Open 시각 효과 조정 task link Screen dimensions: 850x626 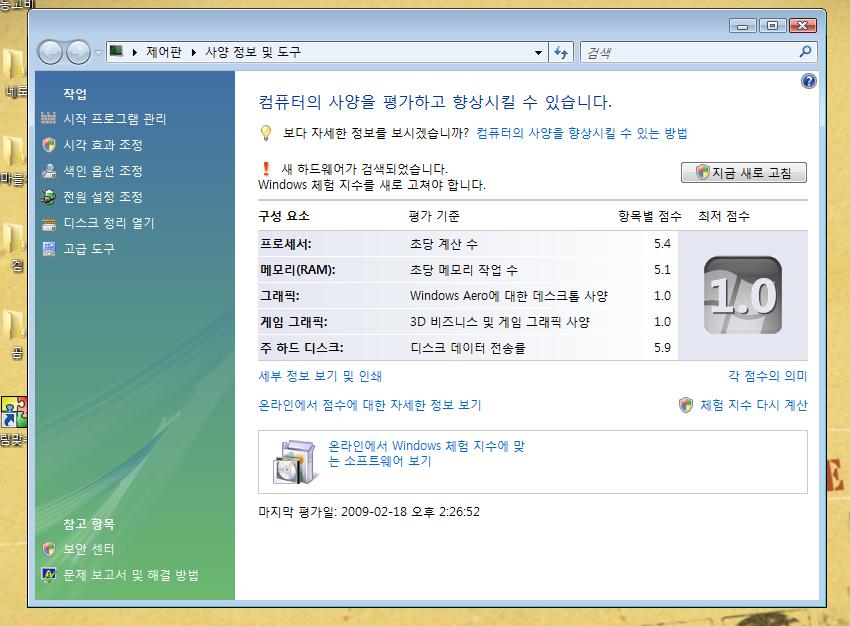click(103, 145)
